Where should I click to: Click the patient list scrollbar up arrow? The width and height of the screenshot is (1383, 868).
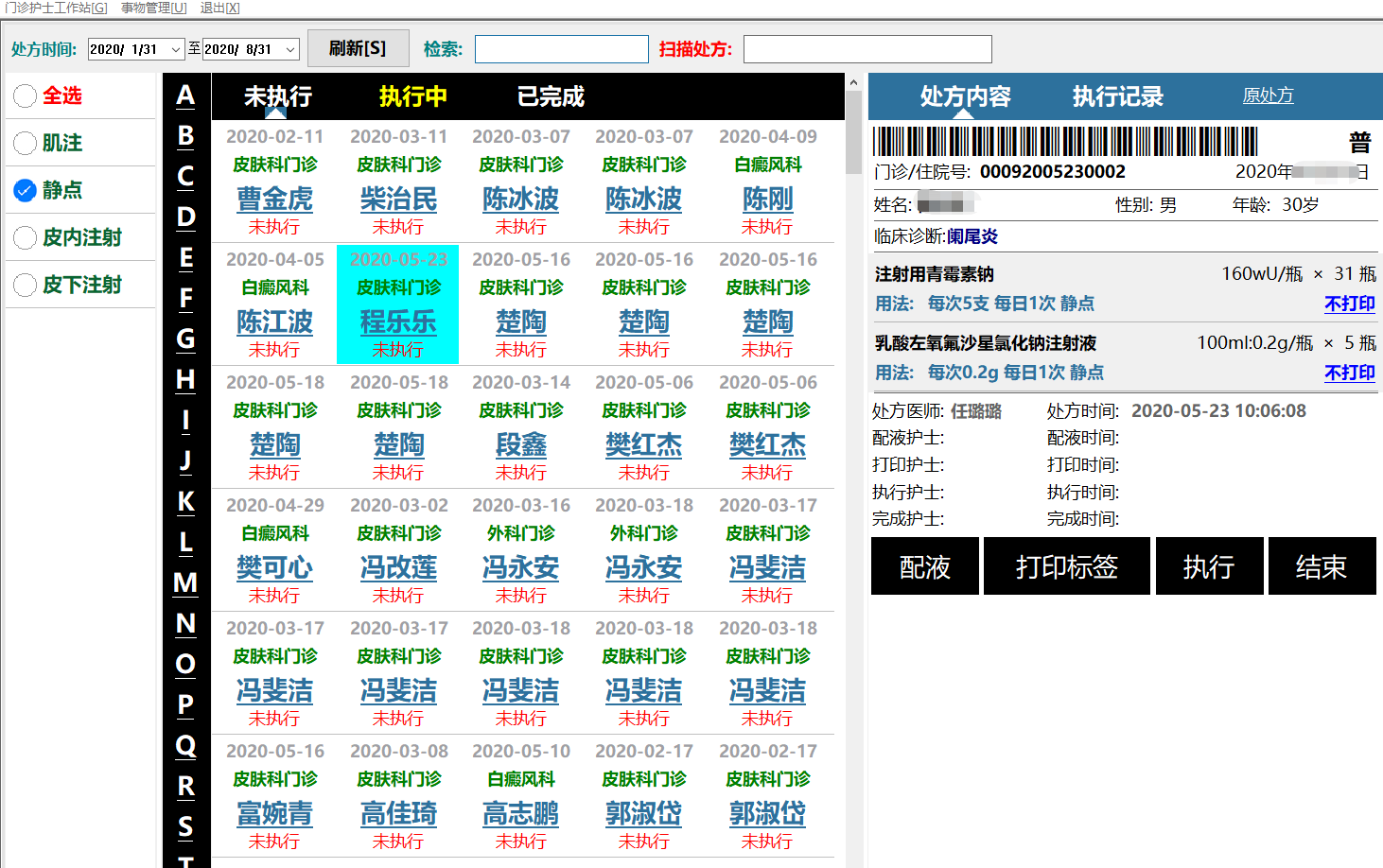(853, 83)
